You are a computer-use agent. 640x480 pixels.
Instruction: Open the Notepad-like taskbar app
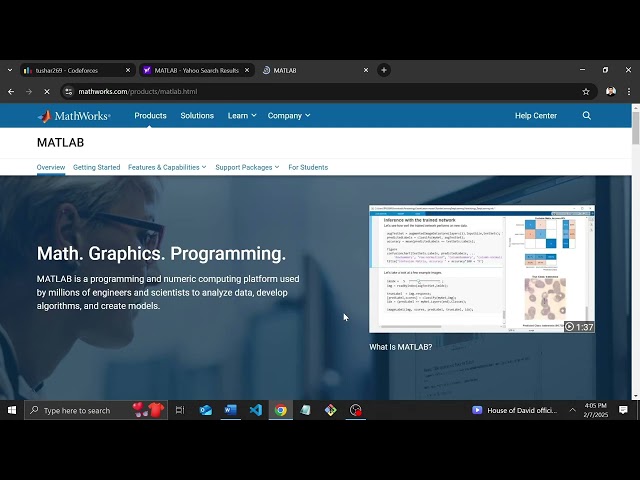pos(305,410)
